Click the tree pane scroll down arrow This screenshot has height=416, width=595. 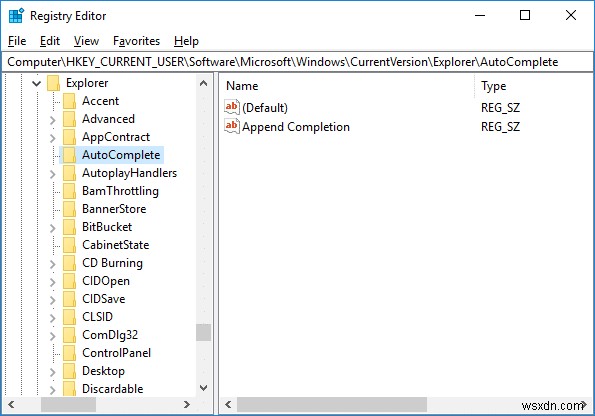pyautogui.click(x=203, y=388)
